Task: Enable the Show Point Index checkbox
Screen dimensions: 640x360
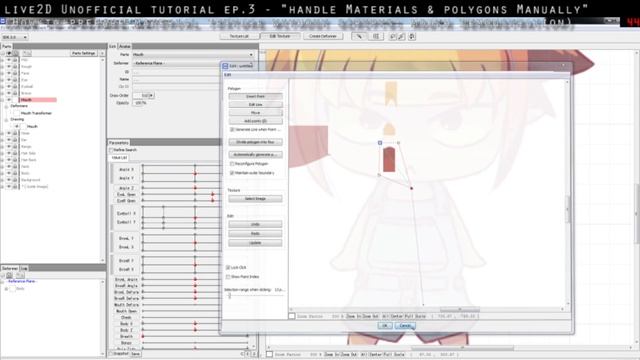Action: (x=228, y=277)
